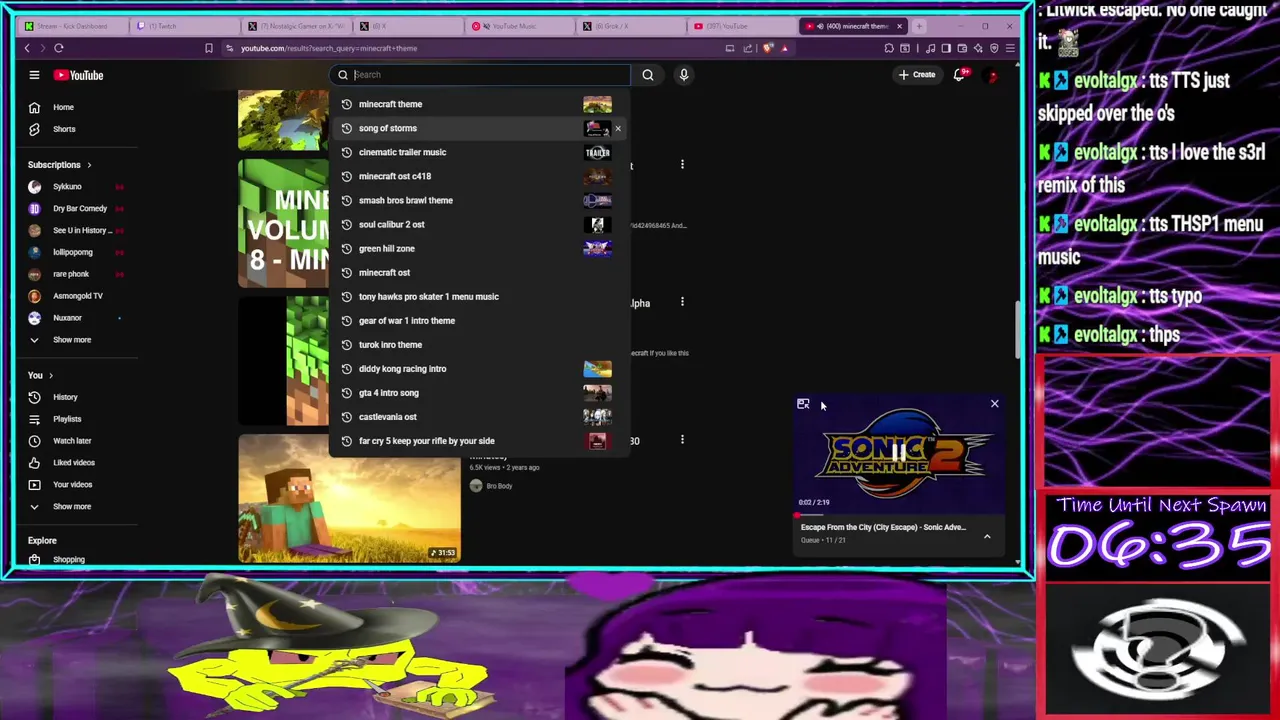Start voice search with the microphone icon
The width and height of the screenshot is (1280, 720).
pos(684,75)
